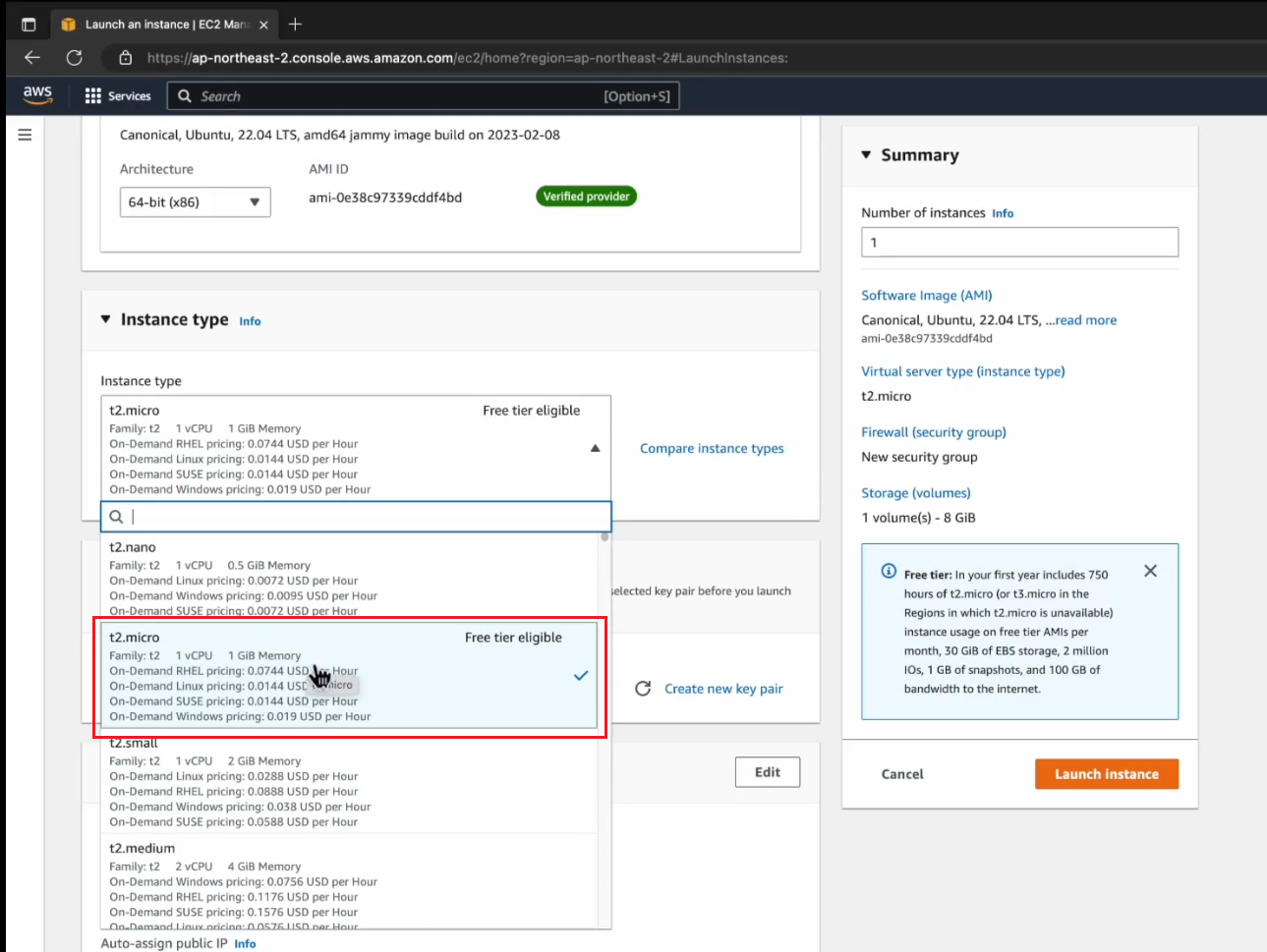Image resolution: width=1267 pixels, height=952 pixels.
Task: Click the Number of instances input field
Action: [x=1019, y=242]
